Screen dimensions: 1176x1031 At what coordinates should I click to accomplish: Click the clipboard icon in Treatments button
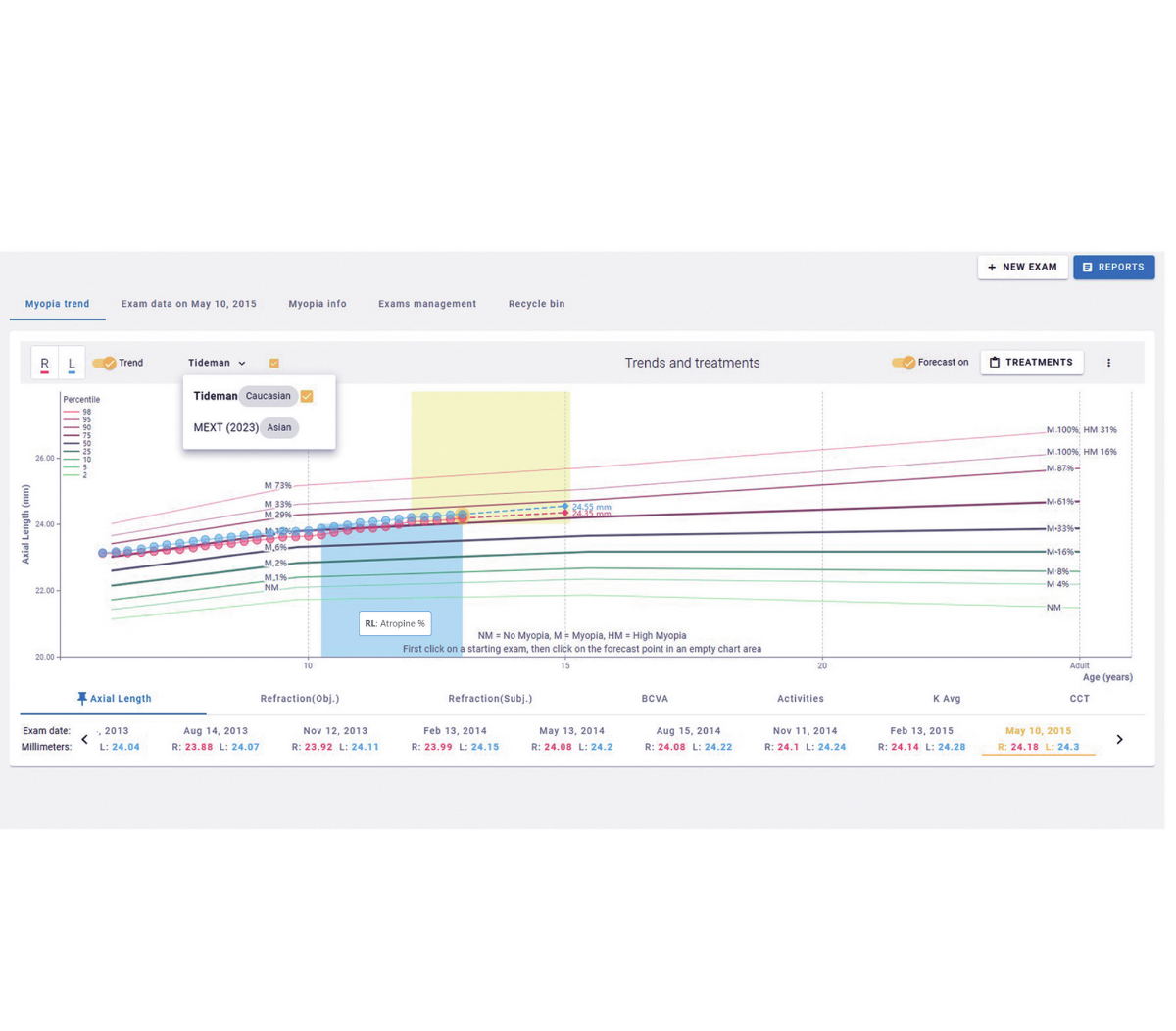tap(995, 363)
